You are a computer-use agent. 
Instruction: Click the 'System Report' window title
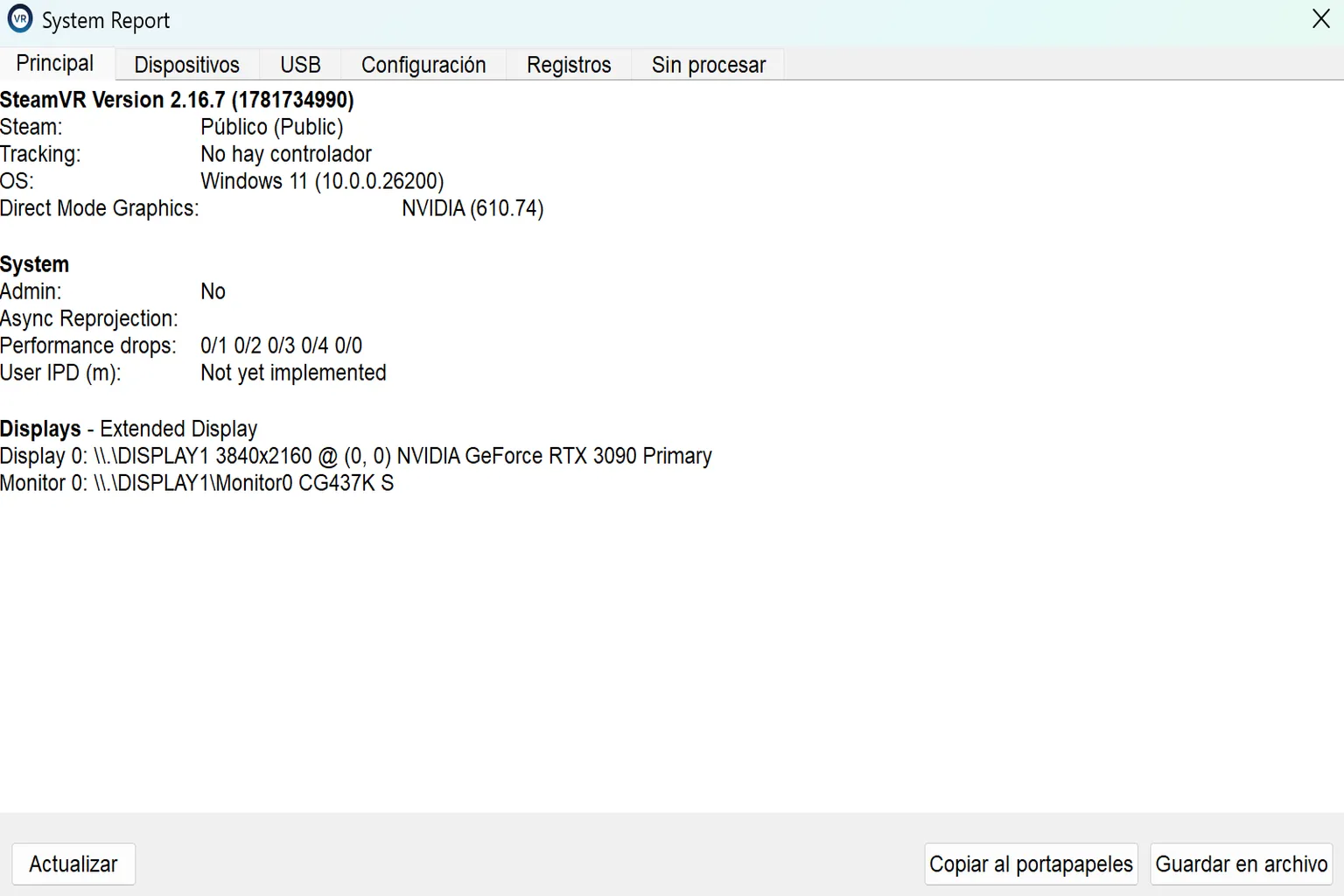[106, 20]
